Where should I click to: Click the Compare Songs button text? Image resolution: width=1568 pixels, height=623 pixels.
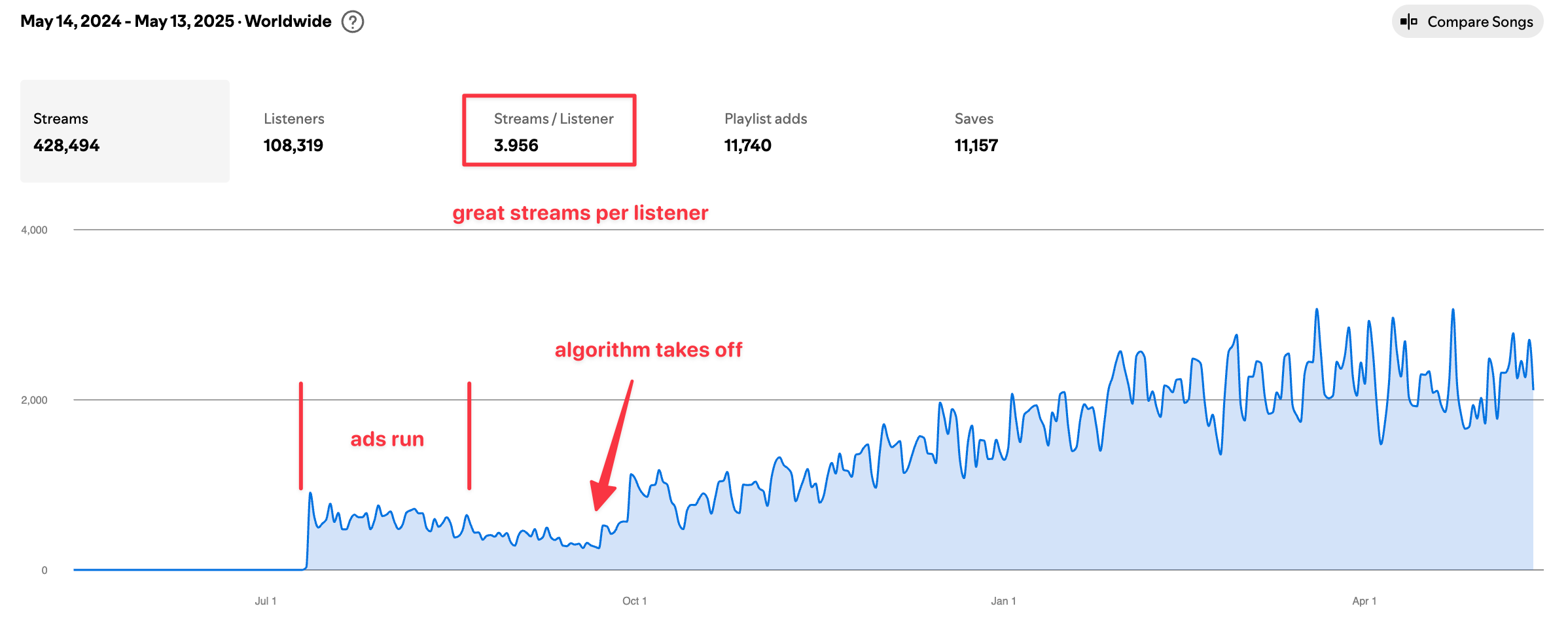[1480, 22]
